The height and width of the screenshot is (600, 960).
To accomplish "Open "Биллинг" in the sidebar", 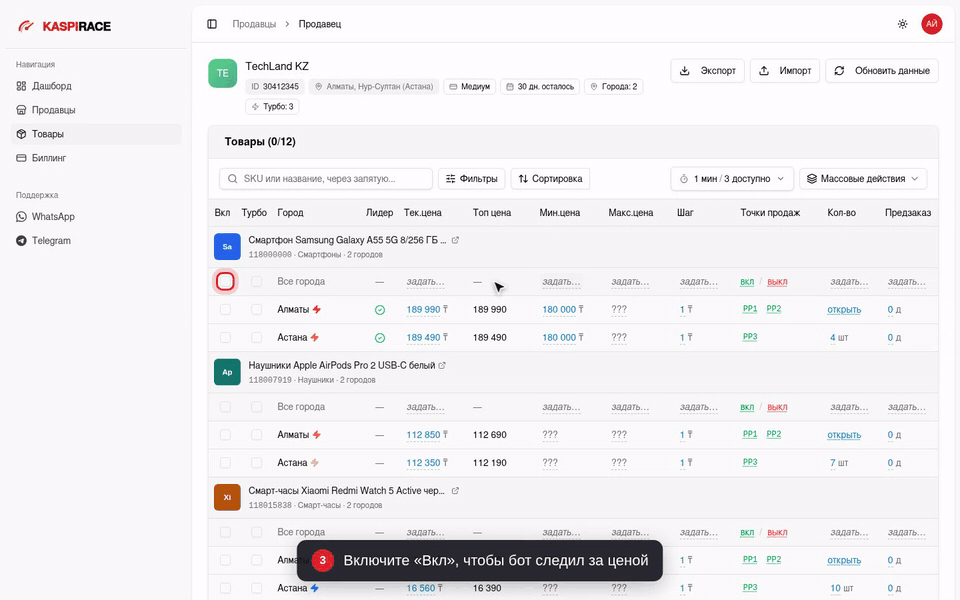I will click(x=96, y=158).
